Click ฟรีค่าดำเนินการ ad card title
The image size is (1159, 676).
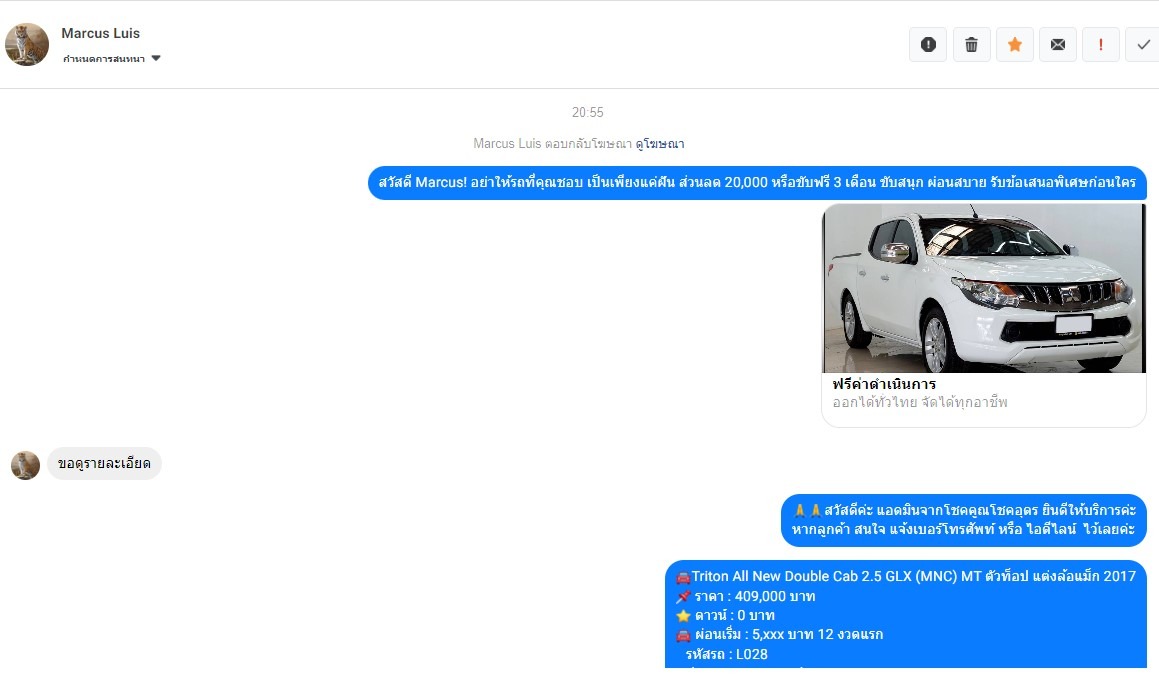click(x=884, y=384)
